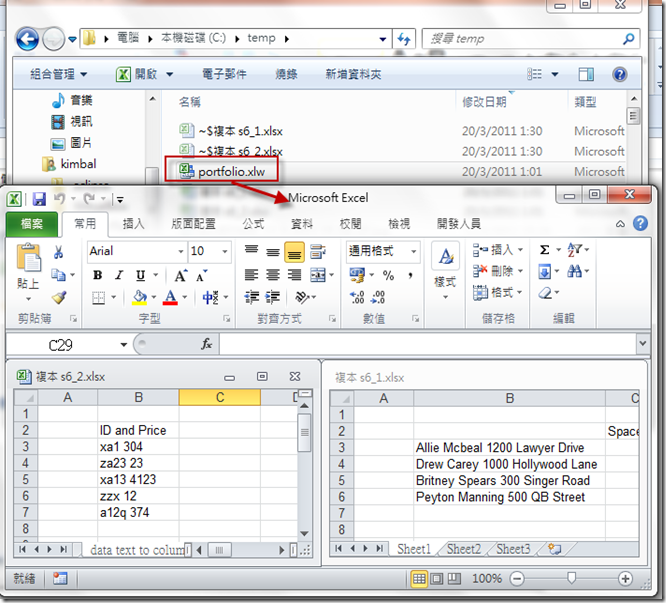This screenshot has width=666, height=603.
Task: Open the font name Arial dropdown
Action: (x=181, y=251)
